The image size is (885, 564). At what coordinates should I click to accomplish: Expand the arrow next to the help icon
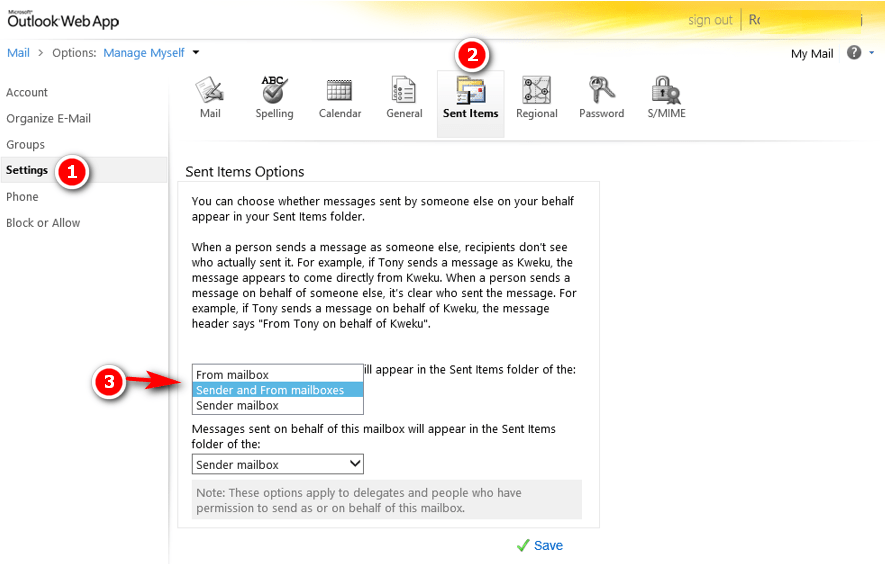[x=871, y=53]
